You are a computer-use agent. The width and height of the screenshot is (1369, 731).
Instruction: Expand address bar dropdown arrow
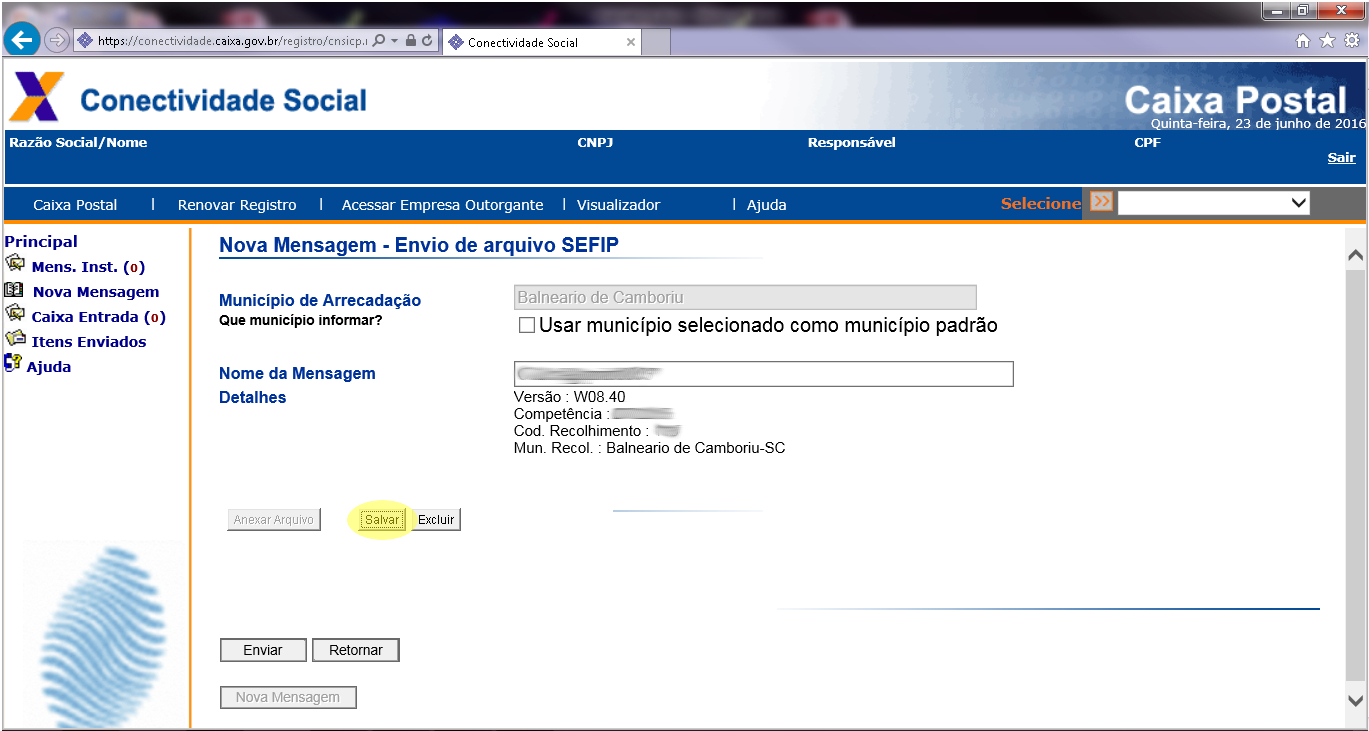click(395, 41)
